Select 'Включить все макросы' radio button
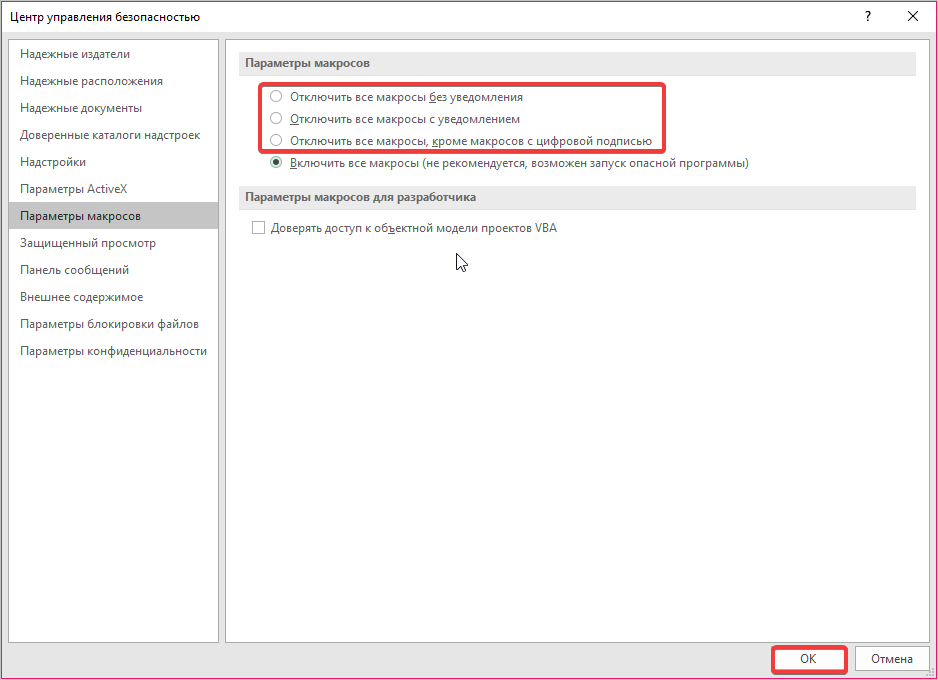The height and width of the screenshot is (680, 938). point(277,163)
